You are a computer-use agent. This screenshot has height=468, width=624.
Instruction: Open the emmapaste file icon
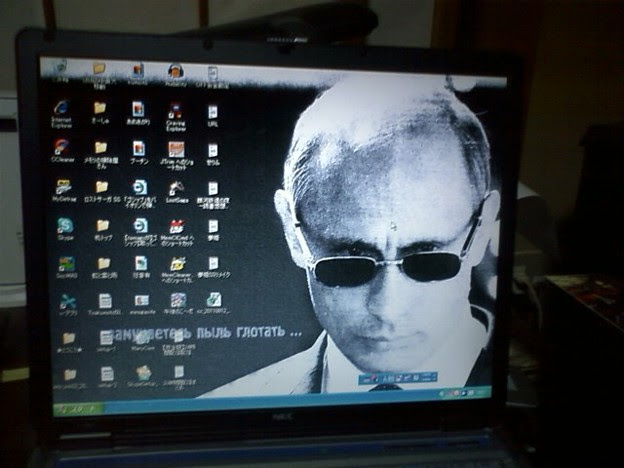142,305
